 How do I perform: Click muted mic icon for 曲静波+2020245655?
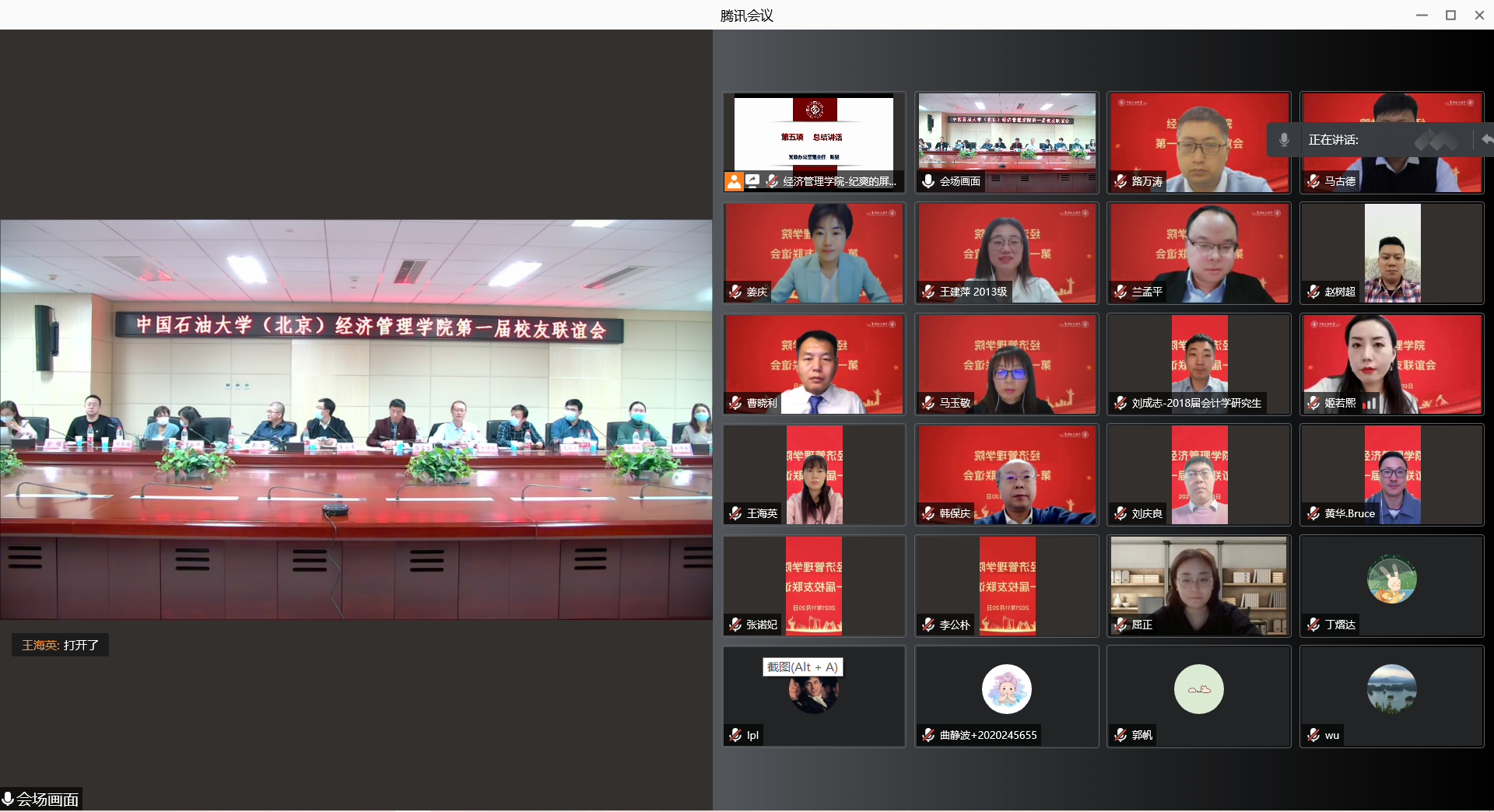click(928, 735)
